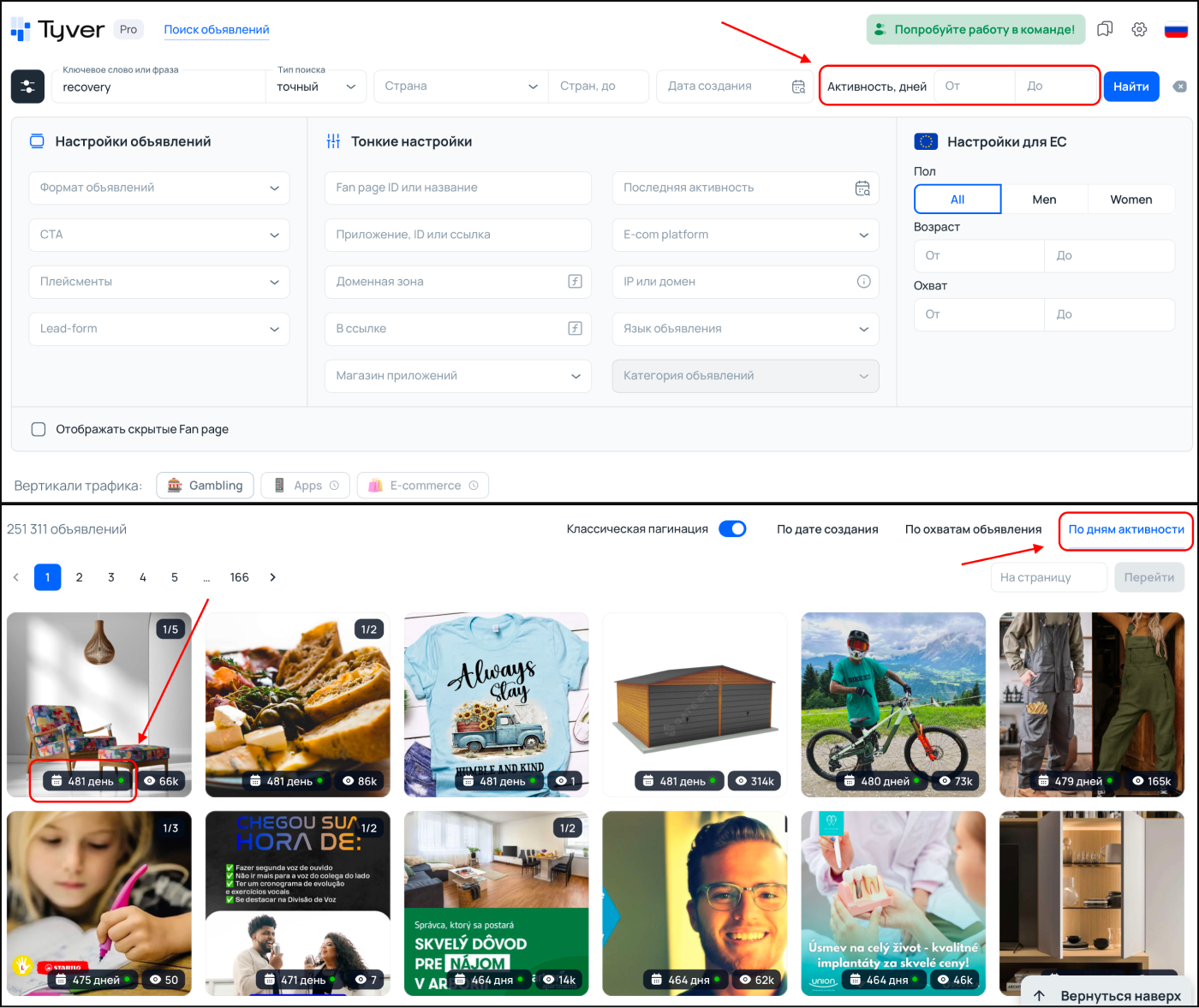
Task: Open Поиск объявлений navigation tab
Action: coord(217,30)
